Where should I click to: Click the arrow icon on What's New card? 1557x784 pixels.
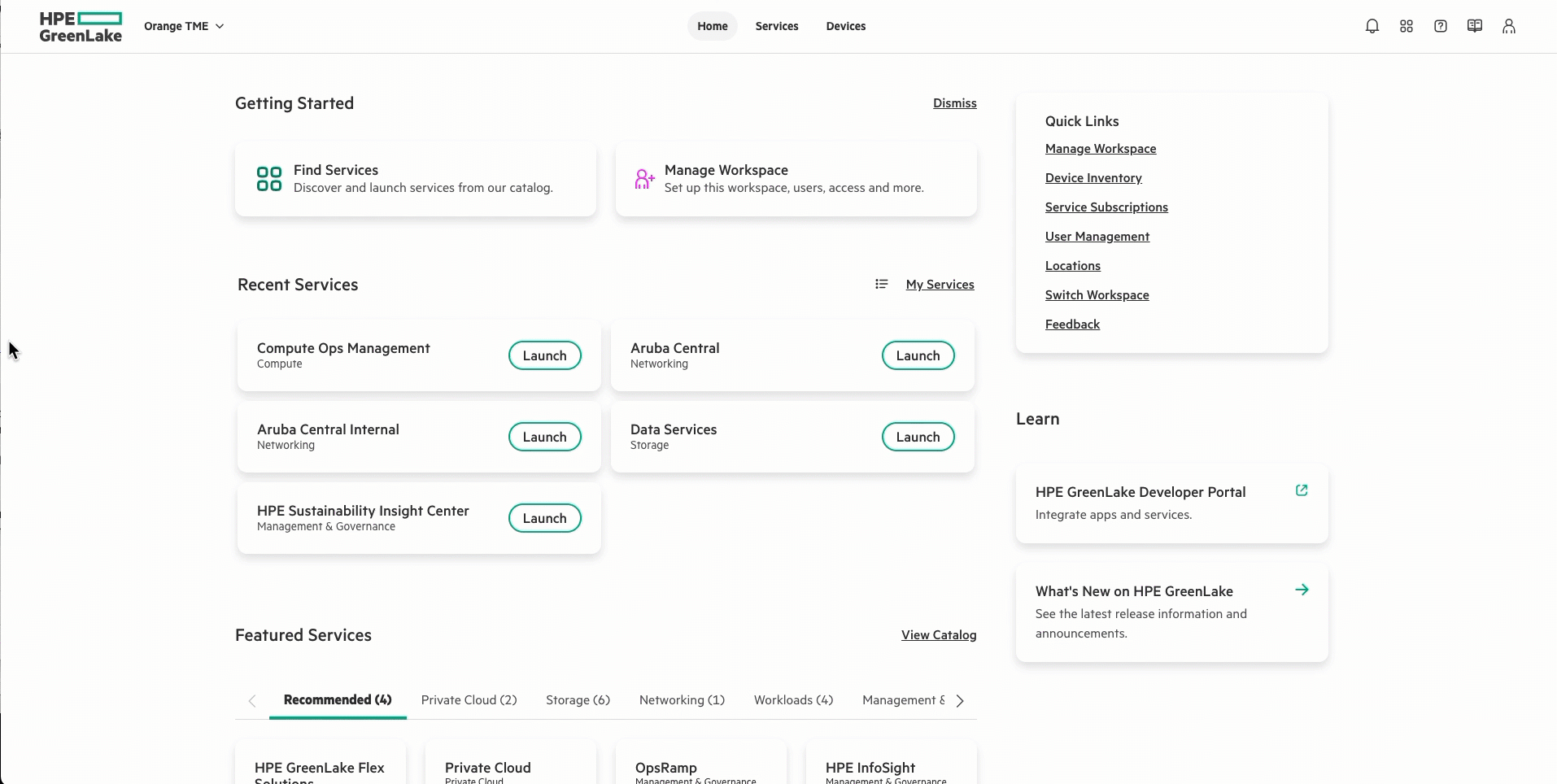(x=1302, y=590)
